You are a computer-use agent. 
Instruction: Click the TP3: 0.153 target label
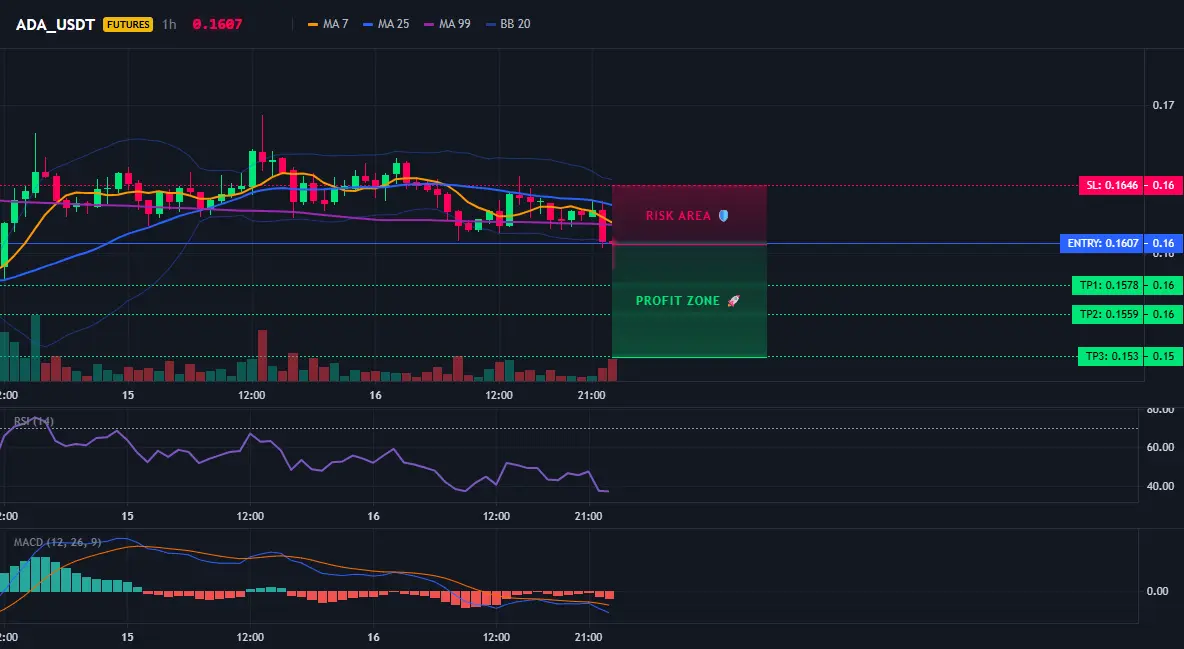(1111, 357)
